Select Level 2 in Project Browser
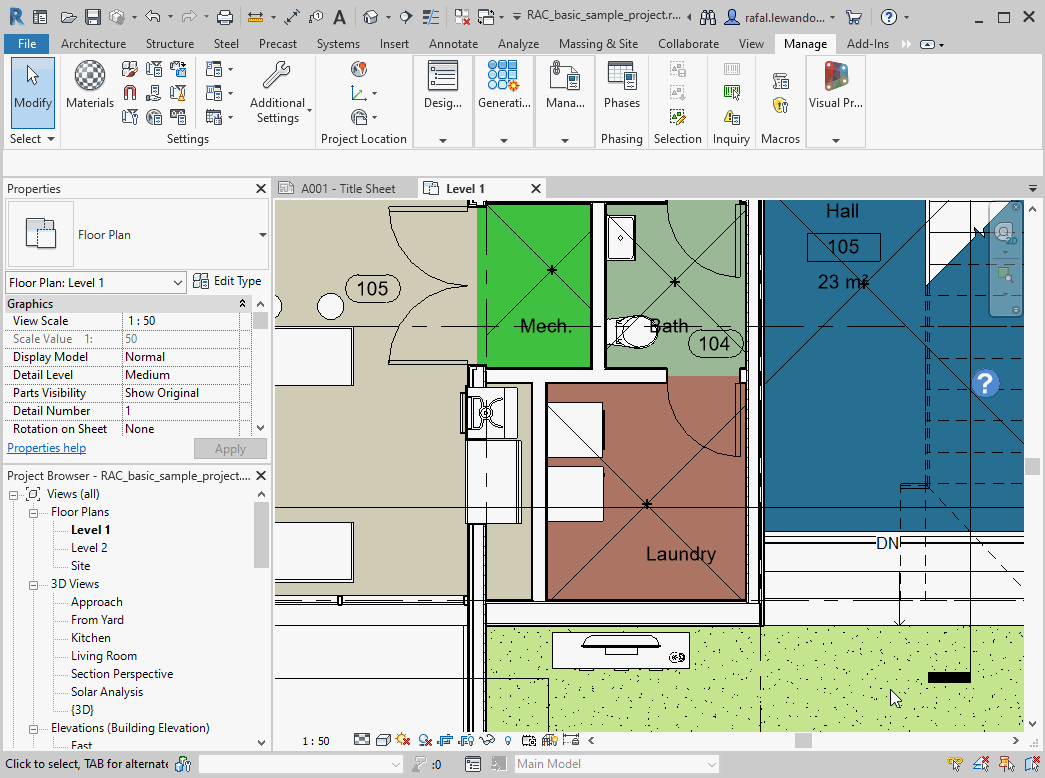This screenshot has height=778, width=1045. pos(89,548)
